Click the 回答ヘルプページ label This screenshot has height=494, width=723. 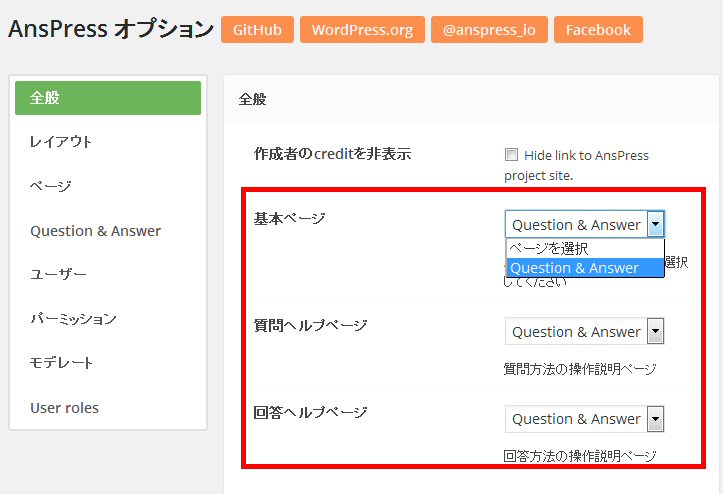(310, 412)
